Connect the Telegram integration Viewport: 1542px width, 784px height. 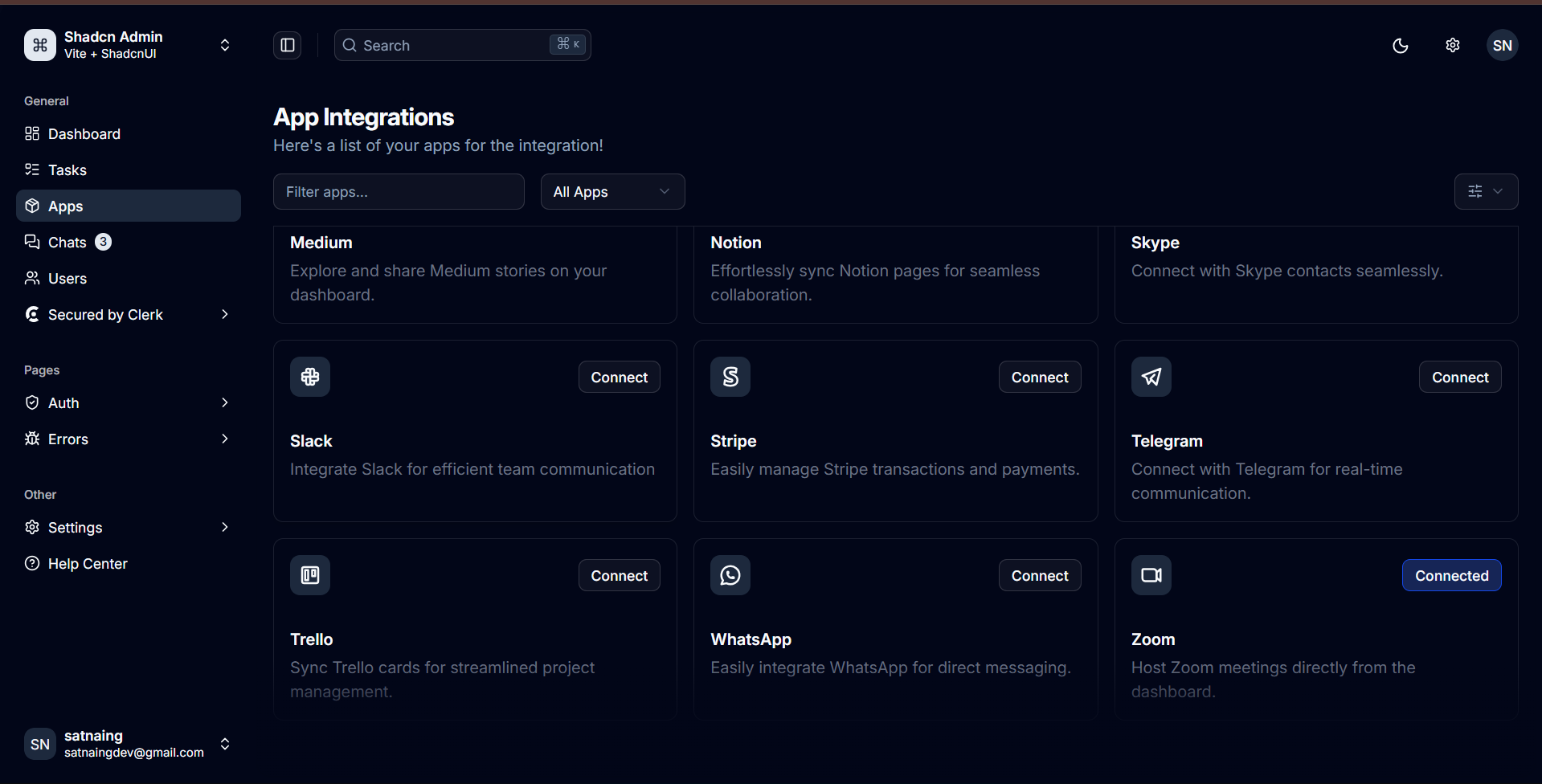1461,378
